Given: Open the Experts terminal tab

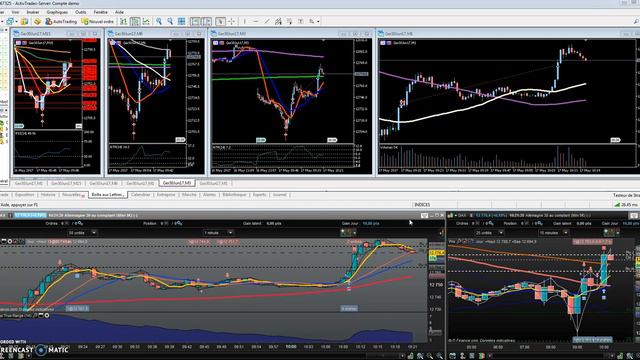Looking at the screenshot, I should 259,195.
